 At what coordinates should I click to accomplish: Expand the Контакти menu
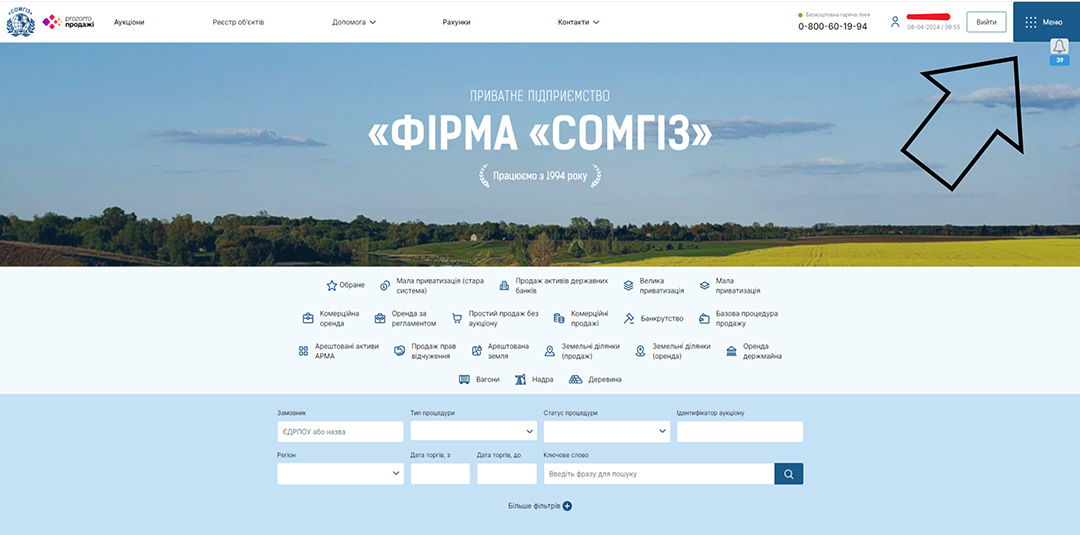(x=579, y=22)
